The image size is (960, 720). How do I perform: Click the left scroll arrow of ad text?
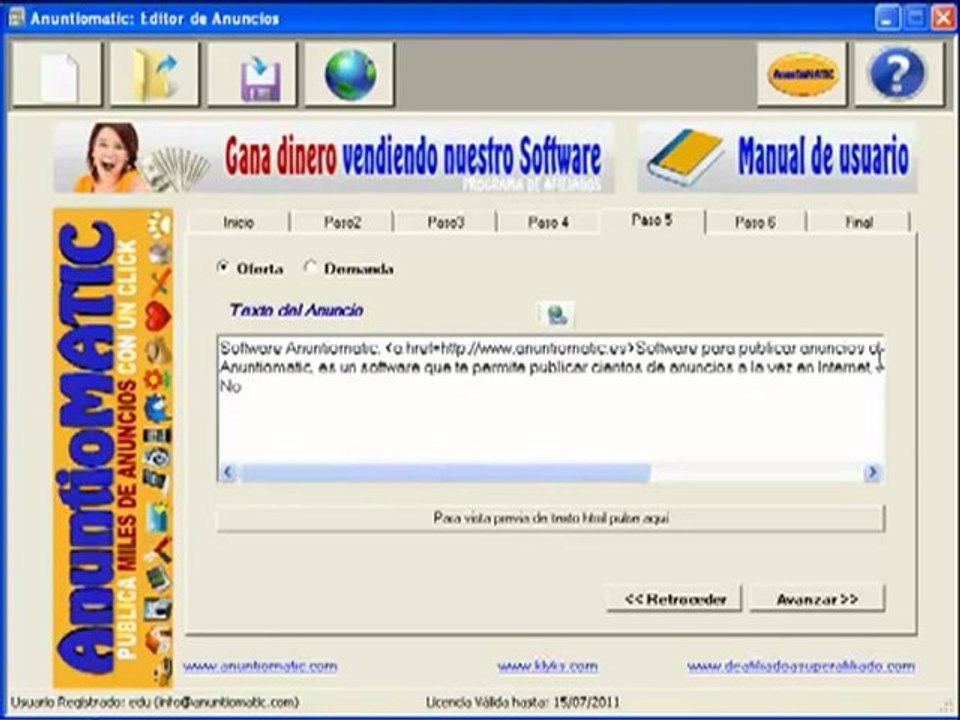pyautogui.click(x=228, y=472)
